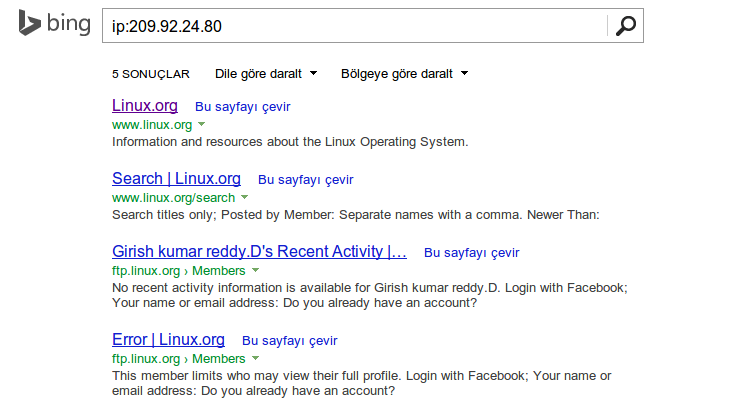Open the 'Dile göre daralt' dropdown

pos(266,74)
